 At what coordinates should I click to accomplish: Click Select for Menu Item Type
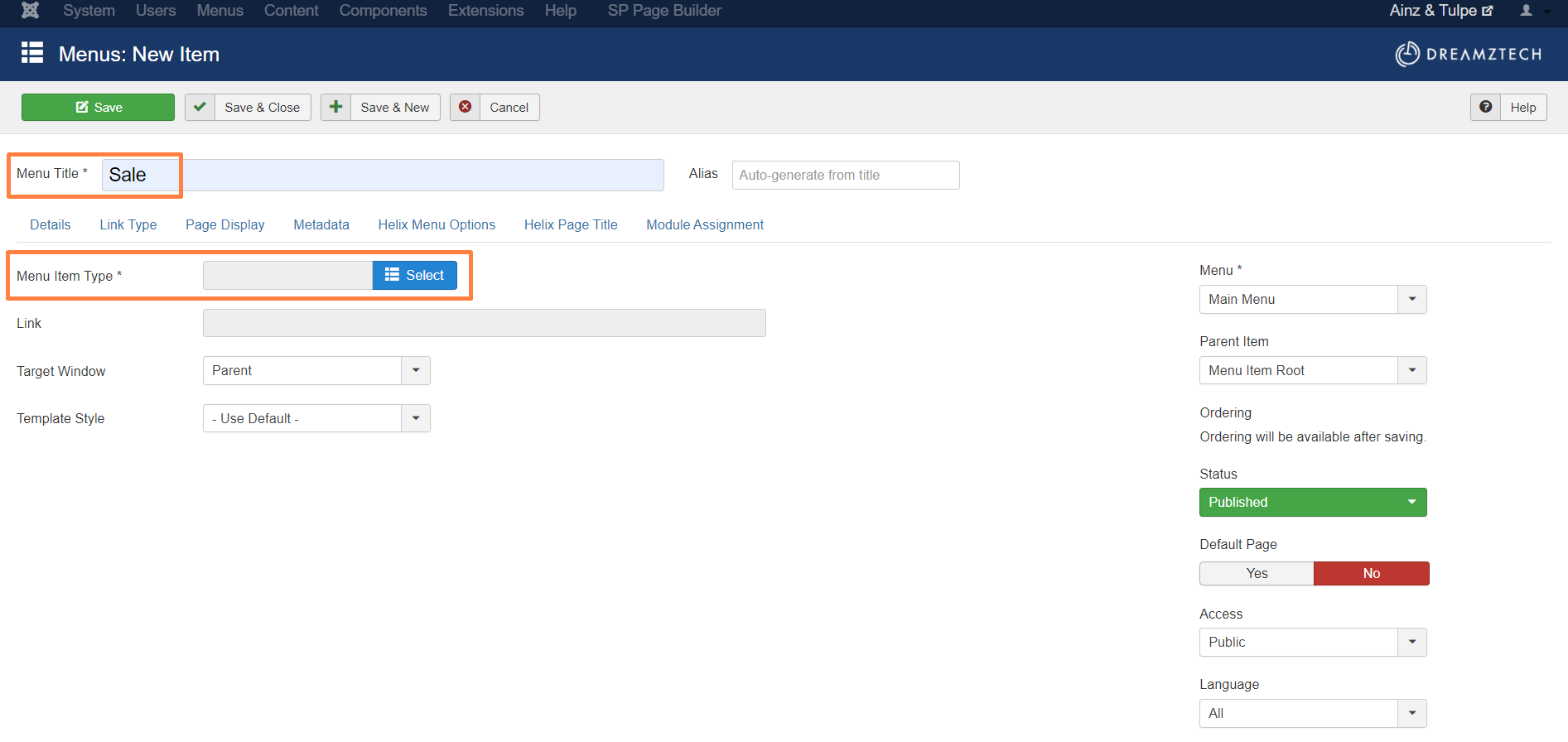[x=415, y=275]
